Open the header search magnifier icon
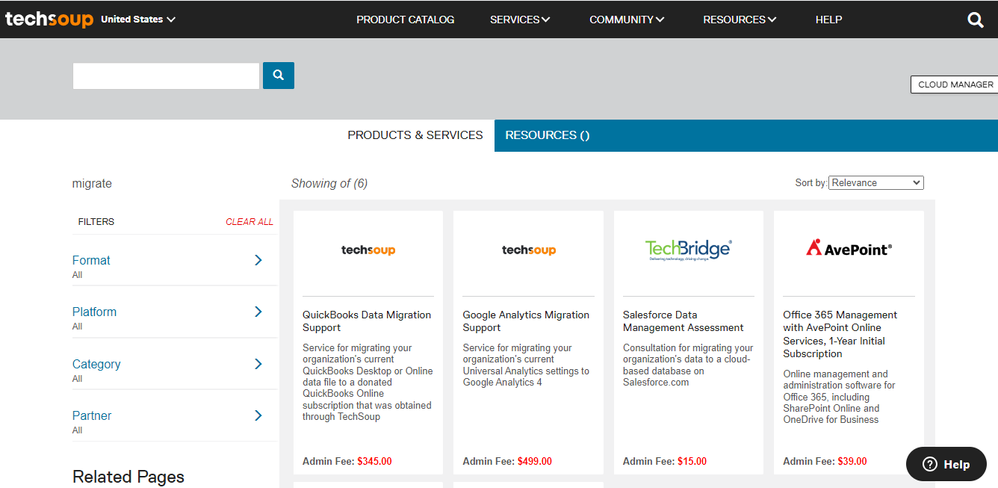 [x=975, y=20]
